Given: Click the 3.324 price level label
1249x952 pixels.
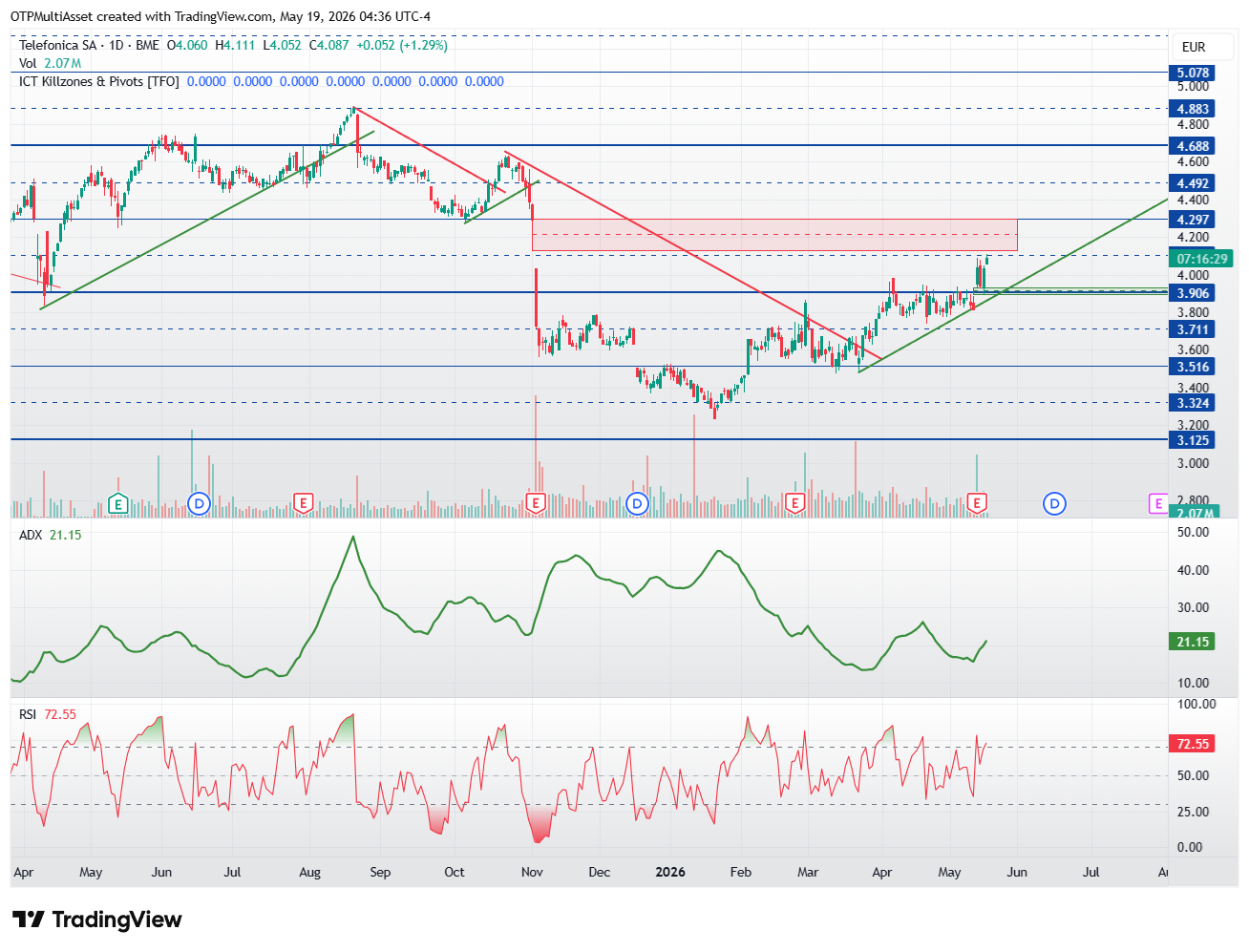Looking at the screenshot, I should (x=1193, y=403).
